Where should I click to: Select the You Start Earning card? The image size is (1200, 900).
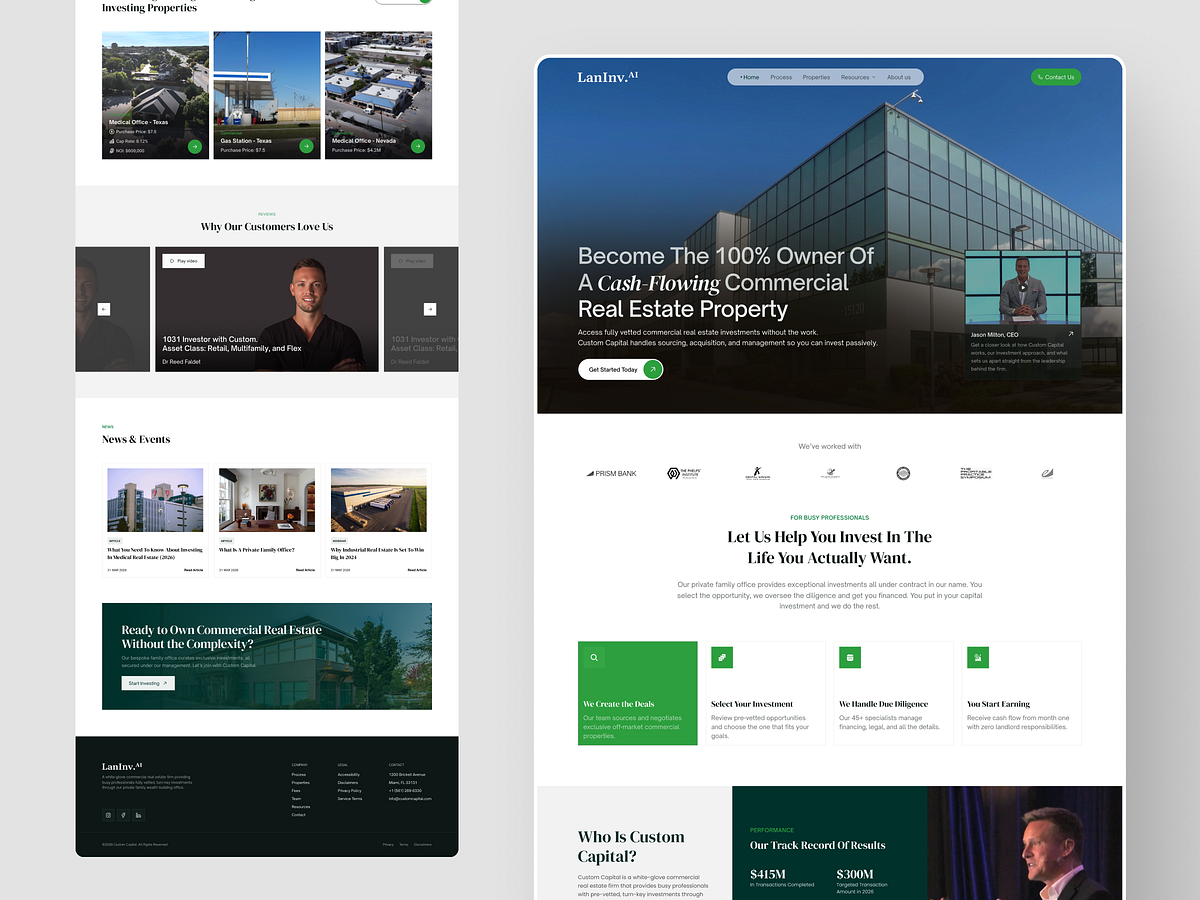(x=1021, y=693)
